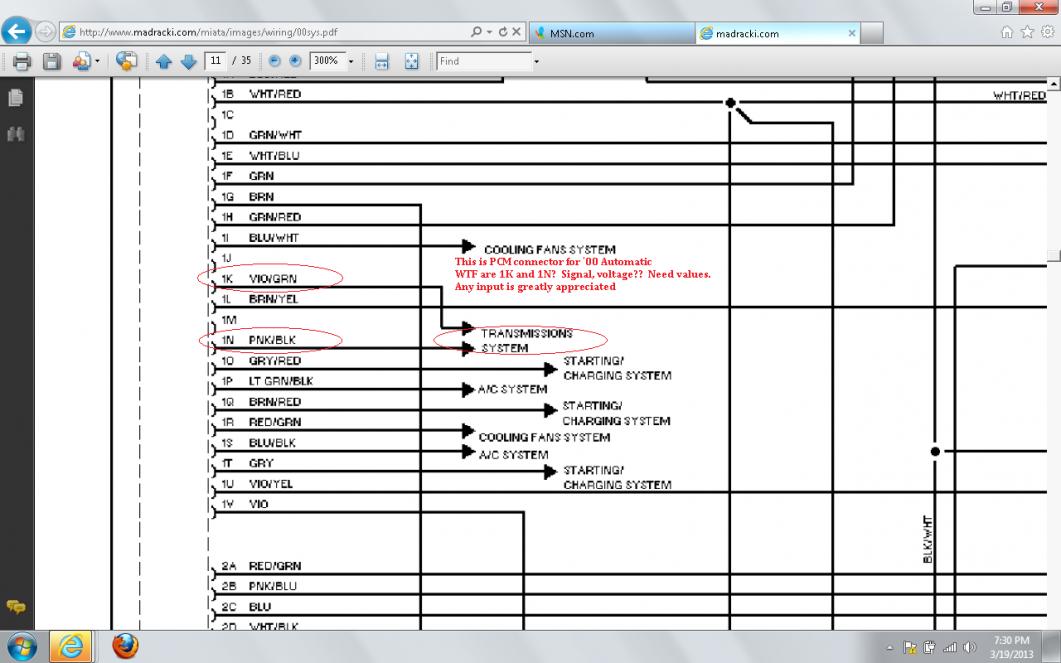The image size is (1061, 663).
Task: Click the red text 'Any input is greatly appreciated'
Action: 535,287
